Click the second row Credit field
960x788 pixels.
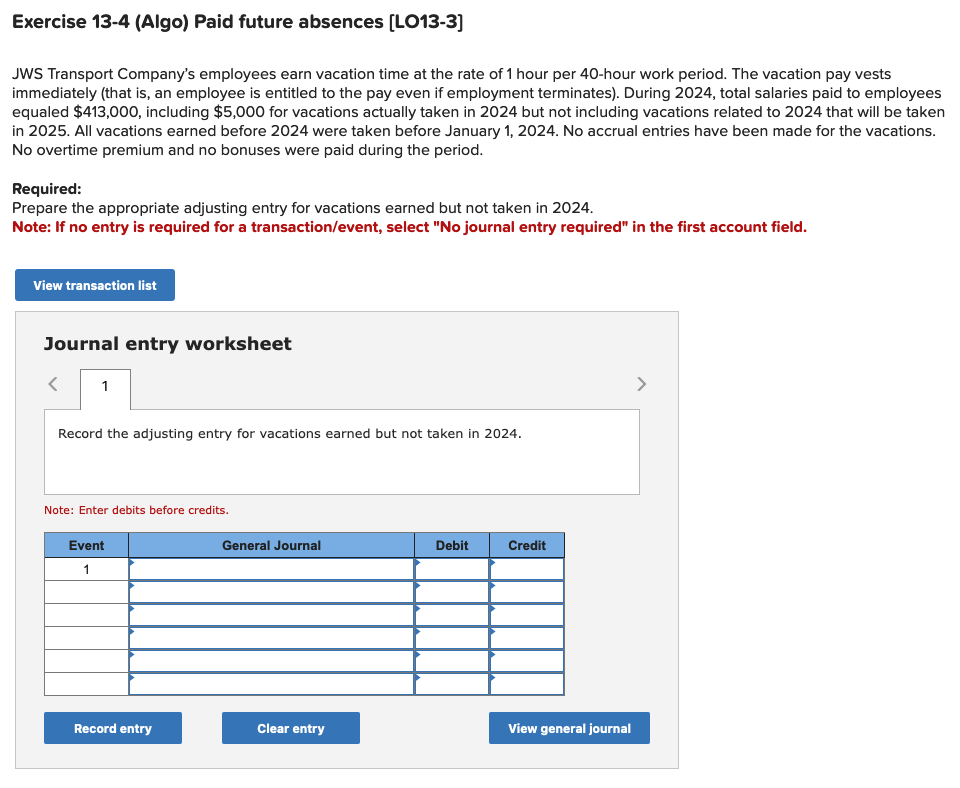click(526, 591)
